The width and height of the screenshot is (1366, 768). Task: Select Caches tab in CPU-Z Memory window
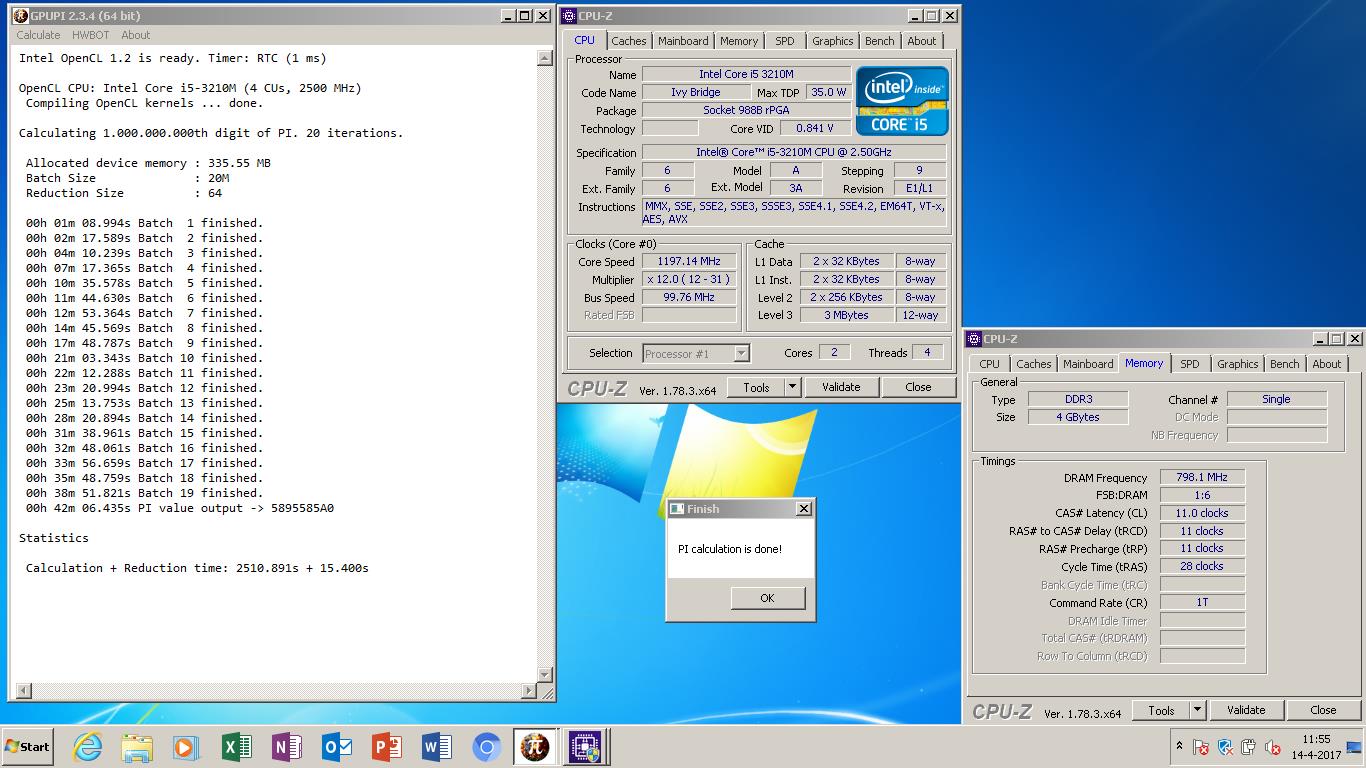coord(1034,364)
